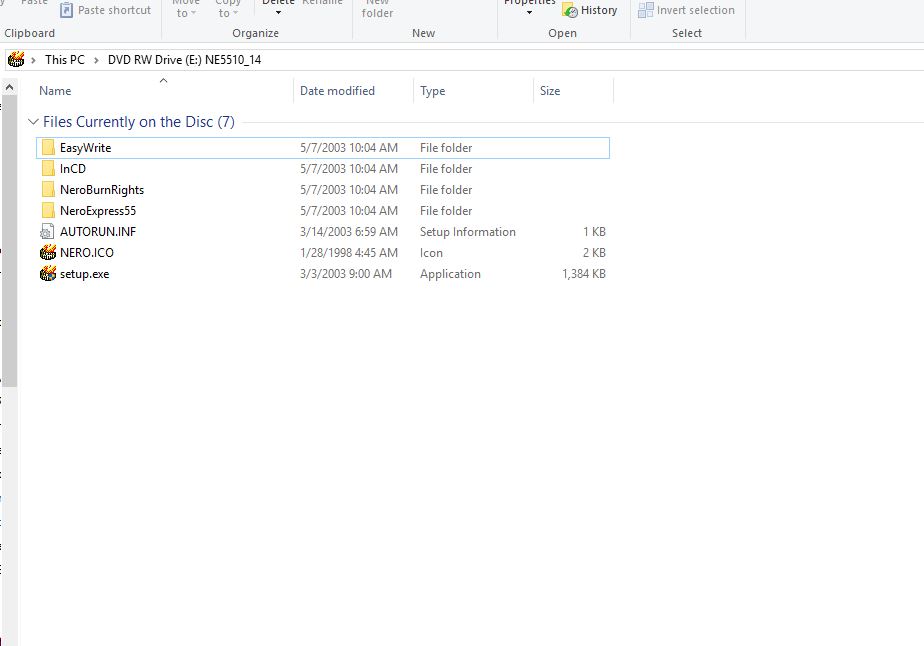Open History in the ribbon
The height and width of the screenshot is (646, 924).
click(x=590, y=10)
